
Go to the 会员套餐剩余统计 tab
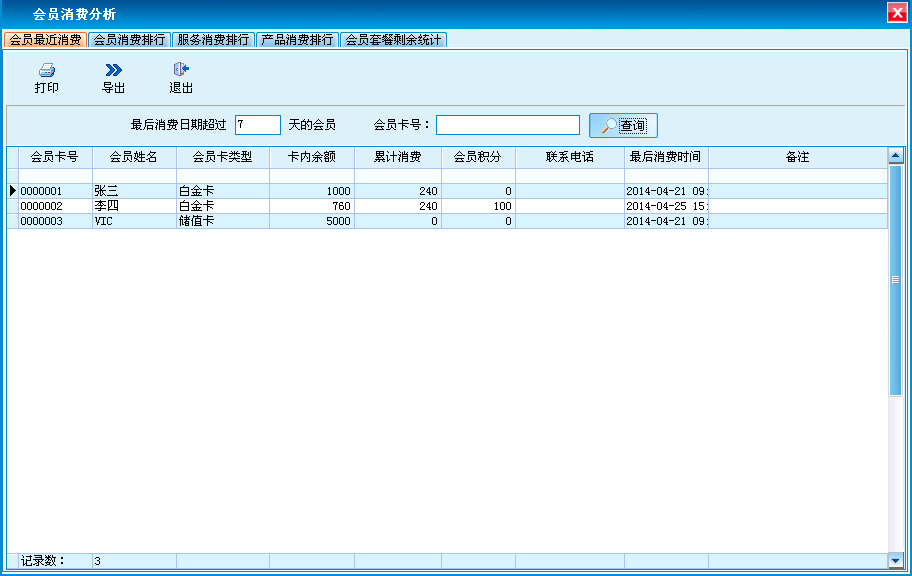tap(393, 40)
